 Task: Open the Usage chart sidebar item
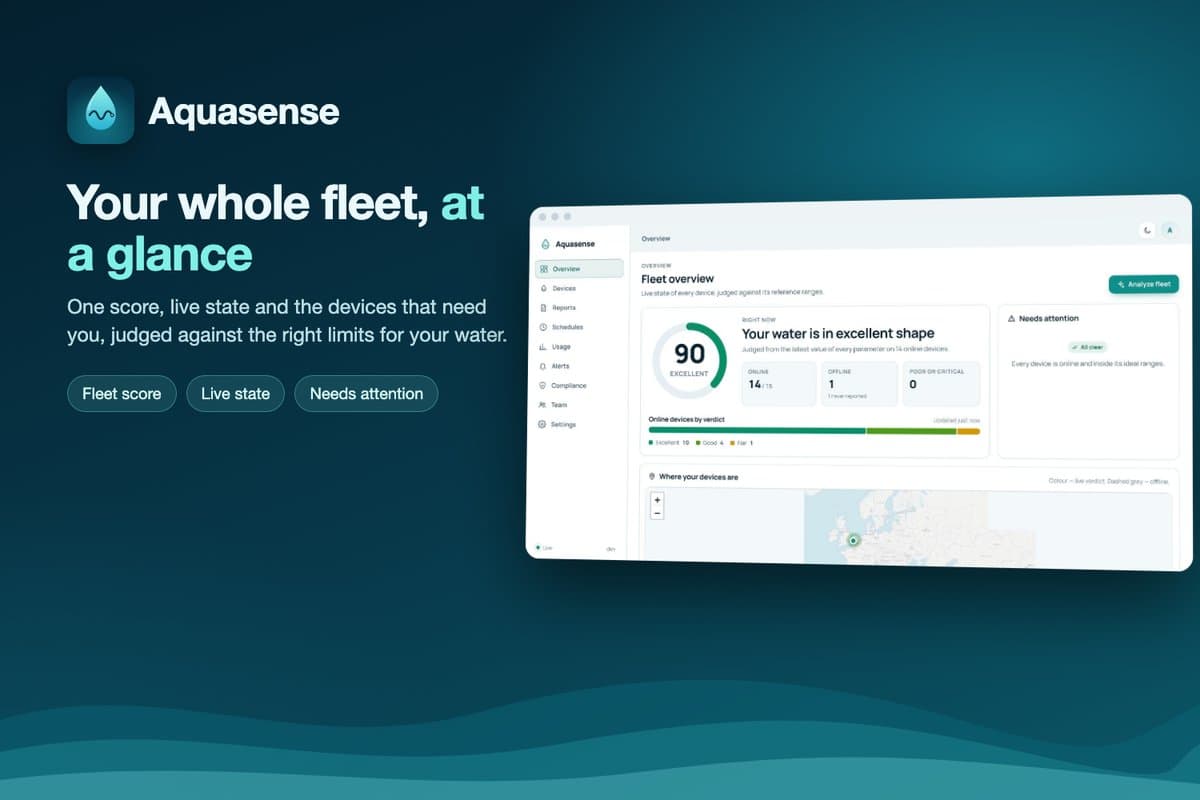pyautogui.click(x=579, y=347)
